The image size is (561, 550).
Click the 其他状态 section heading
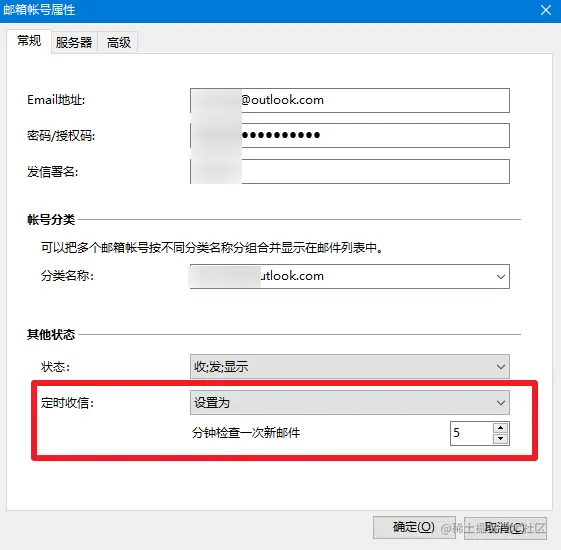click(51, 335)
